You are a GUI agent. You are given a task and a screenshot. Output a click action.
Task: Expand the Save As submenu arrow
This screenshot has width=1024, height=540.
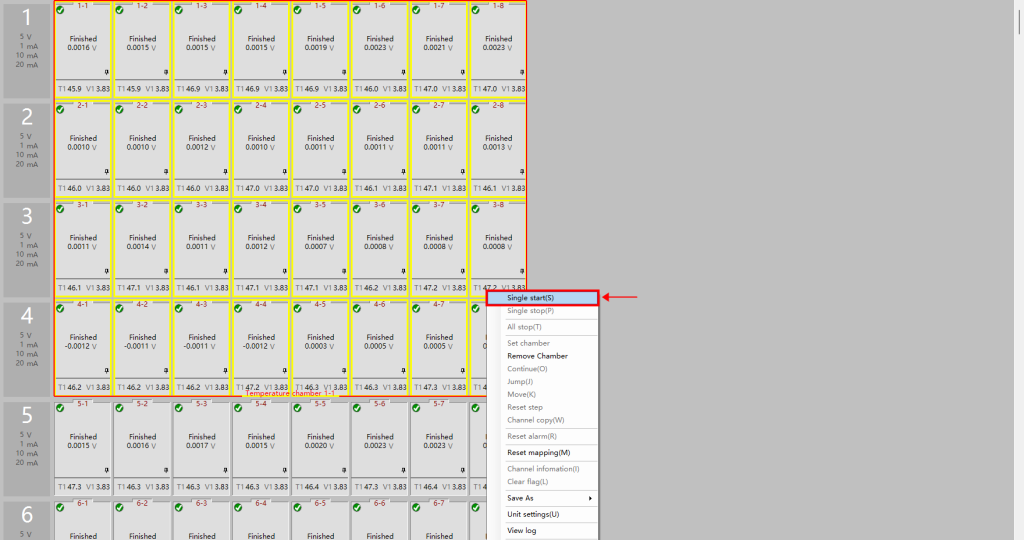tap(590, 498)
